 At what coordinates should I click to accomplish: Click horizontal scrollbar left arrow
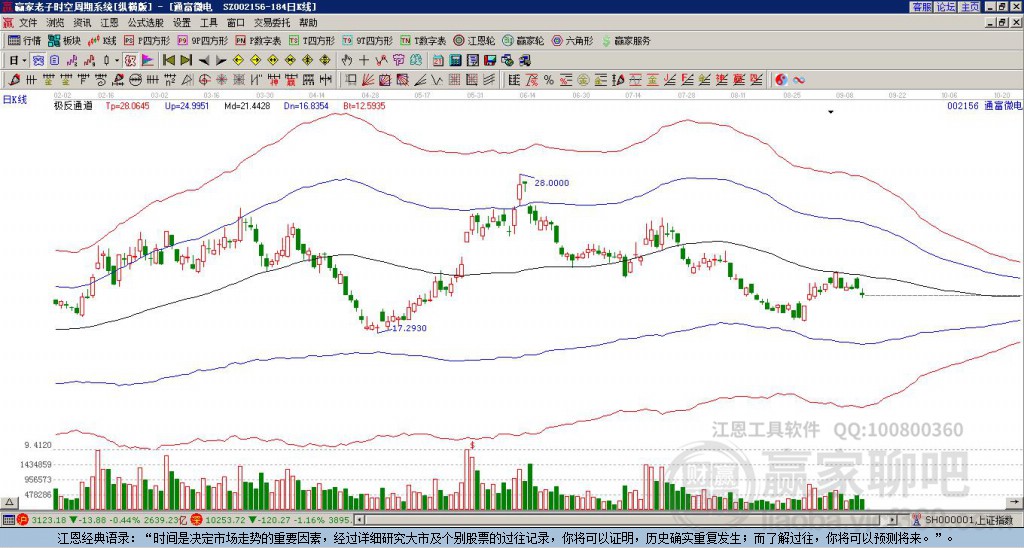coord(359,520)
